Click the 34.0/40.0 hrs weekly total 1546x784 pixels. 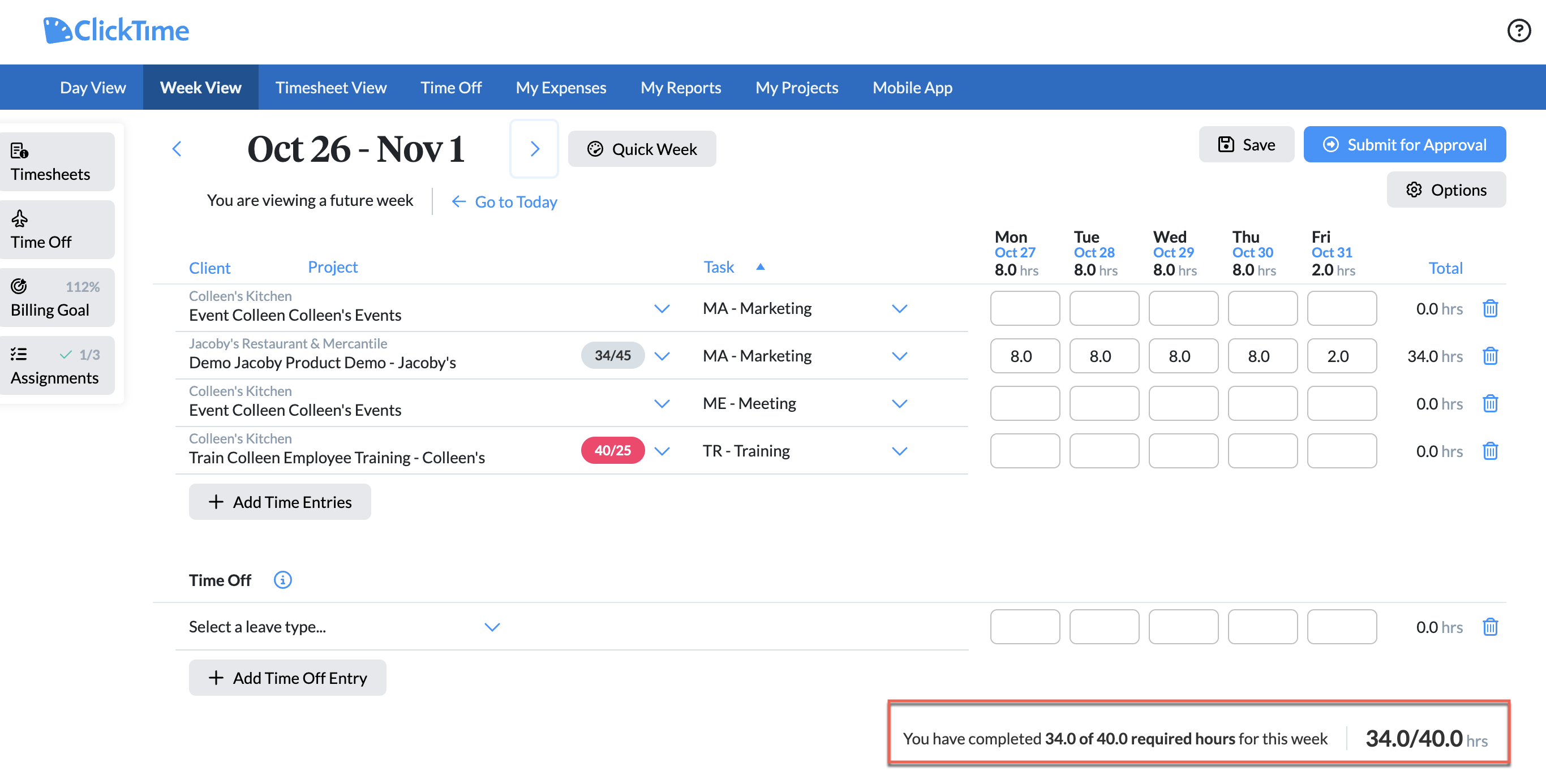(1426, 738)
